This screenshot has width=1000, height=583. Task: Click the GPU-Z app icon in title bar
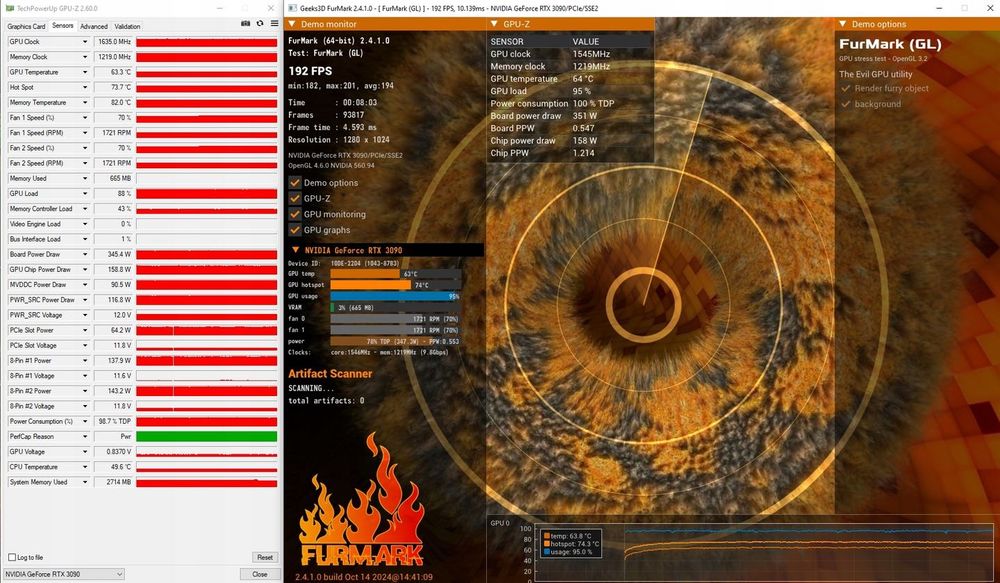pos(10,8)
